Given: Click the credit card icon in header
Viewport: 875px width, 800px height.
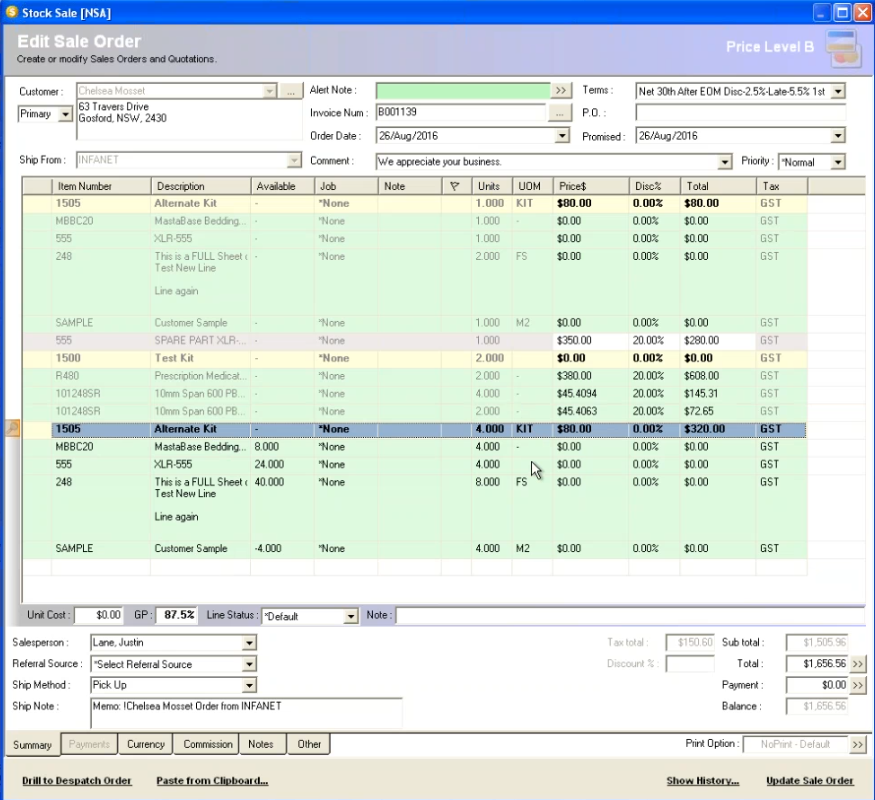Looking at the screenshot, I should (843, 49).
